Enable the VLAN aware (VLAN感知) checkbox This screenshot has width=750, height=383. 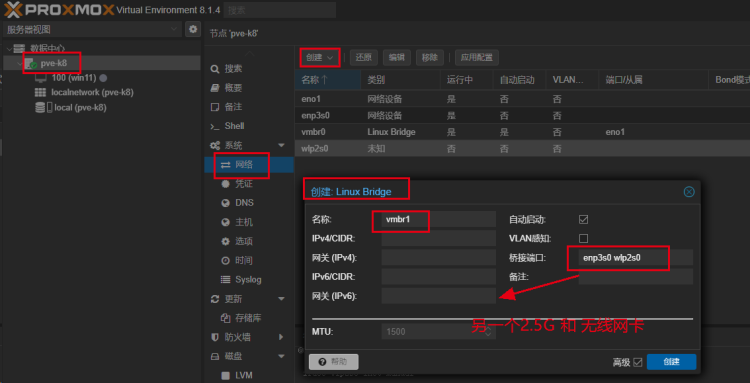[x=583, y=238]
